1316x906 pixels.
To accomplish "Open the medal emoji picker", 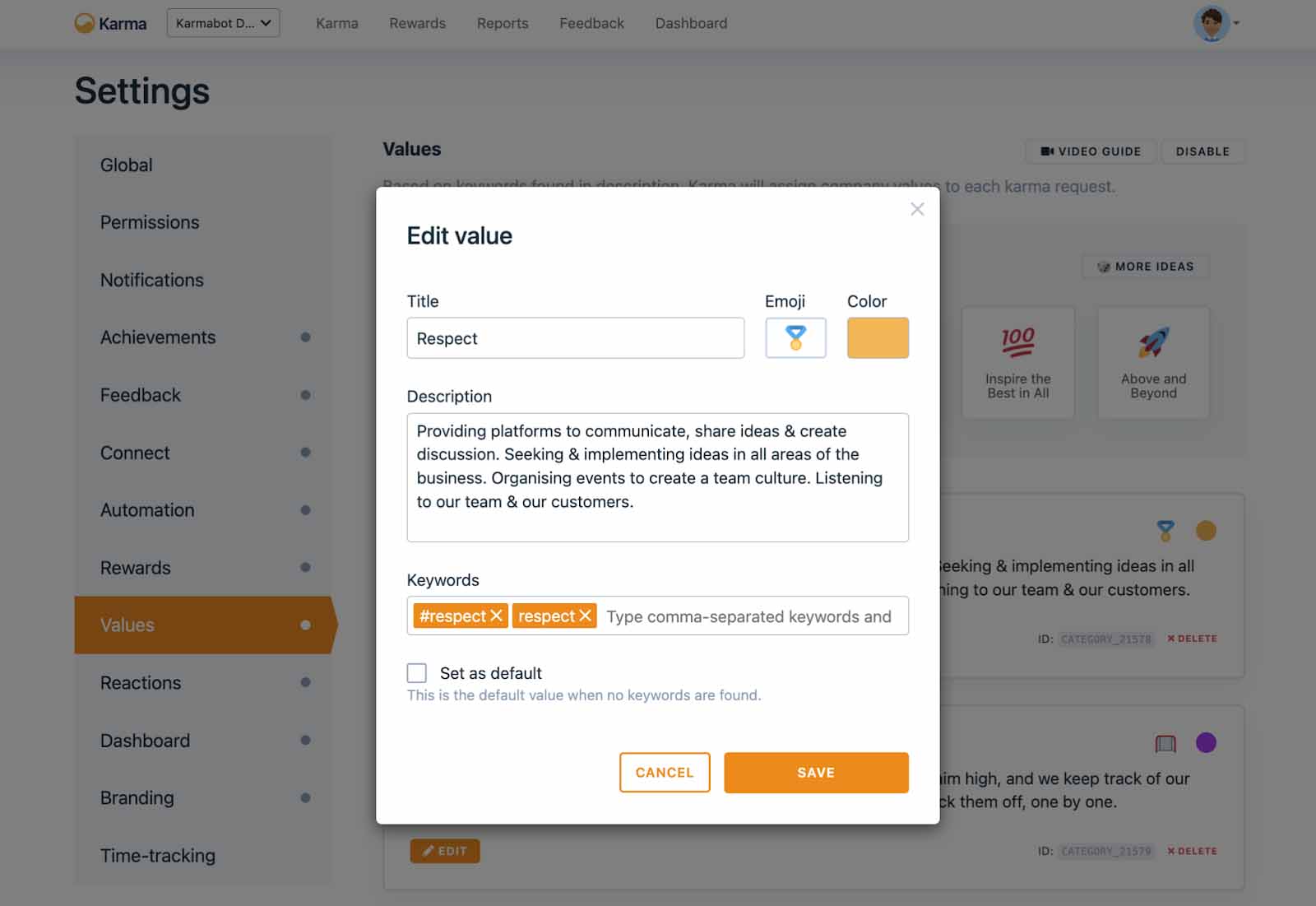I will 795,338.
